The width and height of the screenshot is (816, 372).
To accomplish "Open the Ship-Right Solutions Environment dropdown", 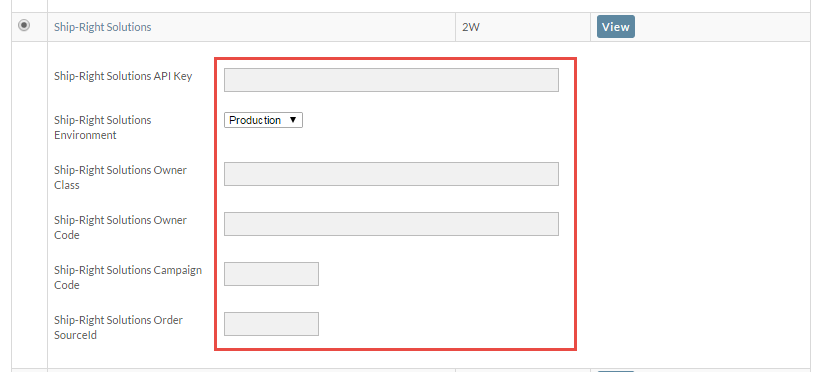I will click(263, 120).
